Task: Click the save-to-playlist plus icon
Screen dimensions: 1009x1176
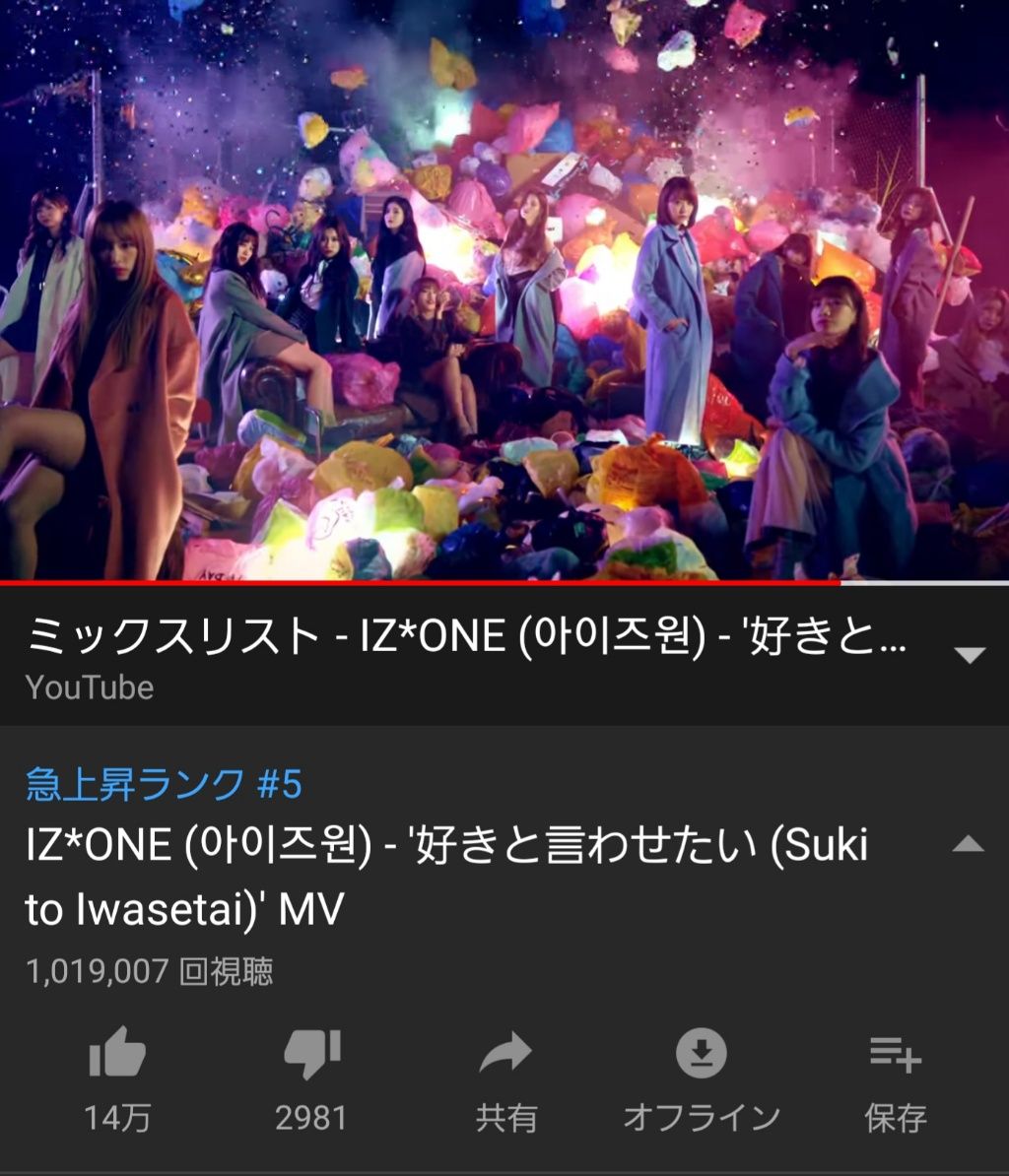Action: click(x=896, y=1054)
